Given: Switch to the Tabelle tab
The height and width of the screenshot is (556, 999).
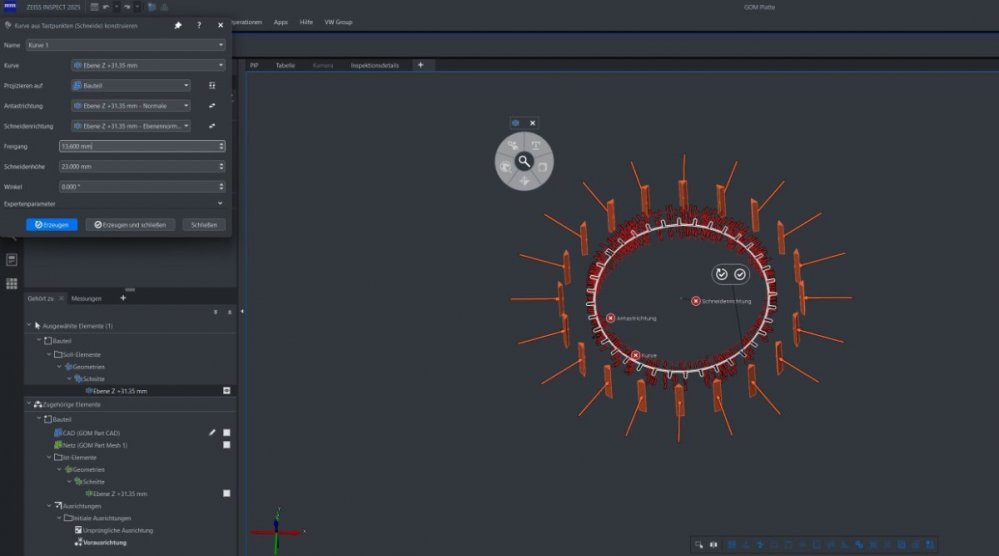Looking at the screenshot, I should click(285, 65).
